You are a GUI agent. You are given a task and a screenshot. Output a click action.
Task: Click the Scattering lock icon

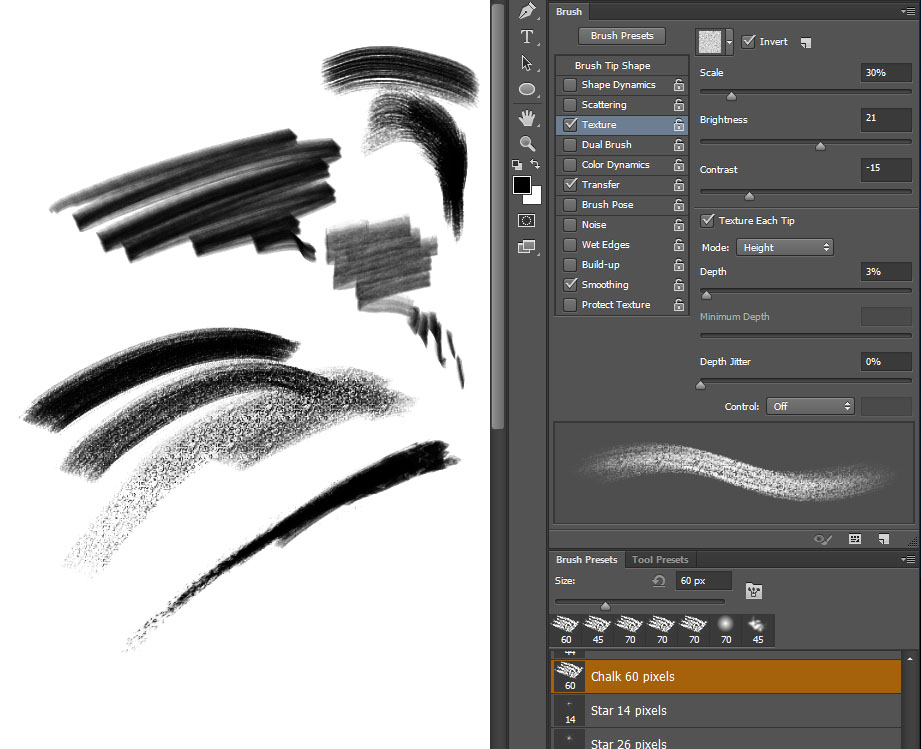click(x=679, y=105)
